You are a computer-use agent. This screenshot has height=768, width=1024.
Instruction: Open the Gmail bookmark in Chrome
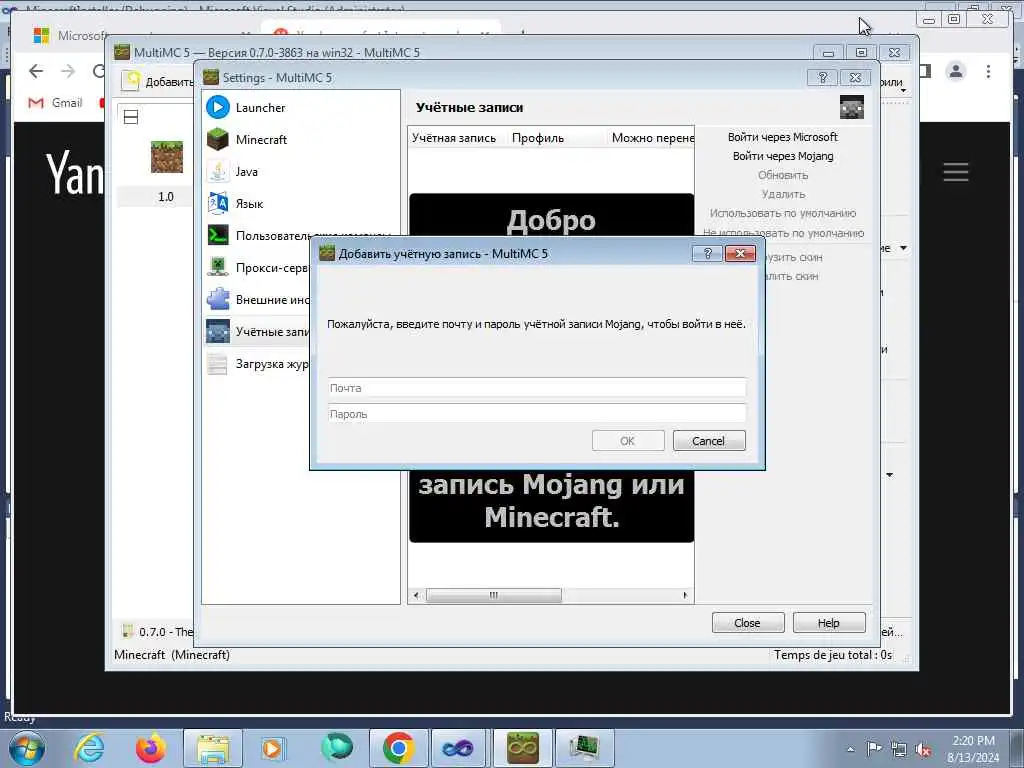pyautogui.click(x=56, y=103)
